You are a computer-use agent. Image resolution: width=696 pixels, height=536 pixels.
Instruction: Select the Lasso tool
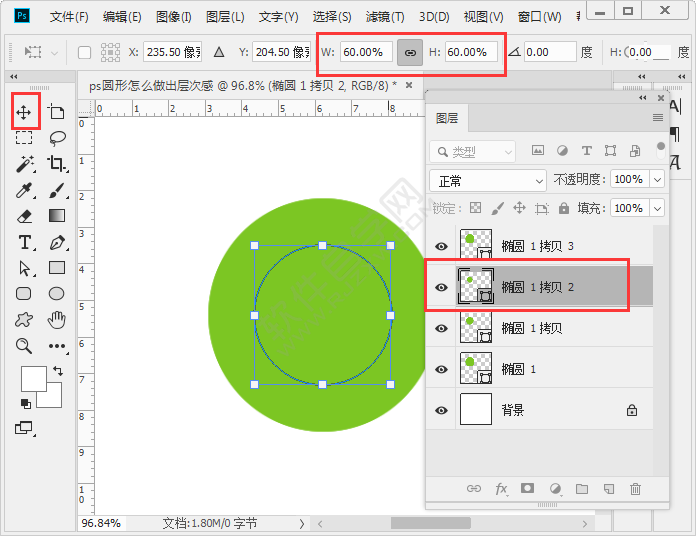pos(57,138)
